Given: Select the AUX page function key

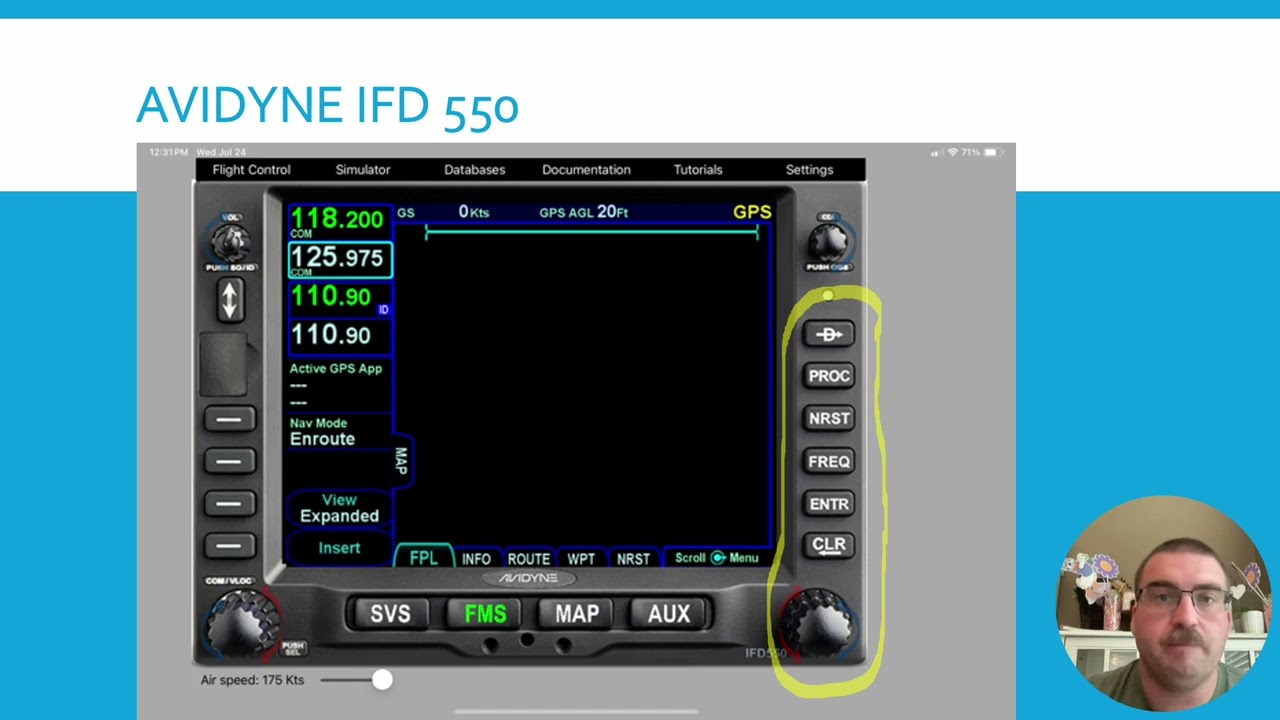Looking at the screenshot, I should [x=669, y=614].
